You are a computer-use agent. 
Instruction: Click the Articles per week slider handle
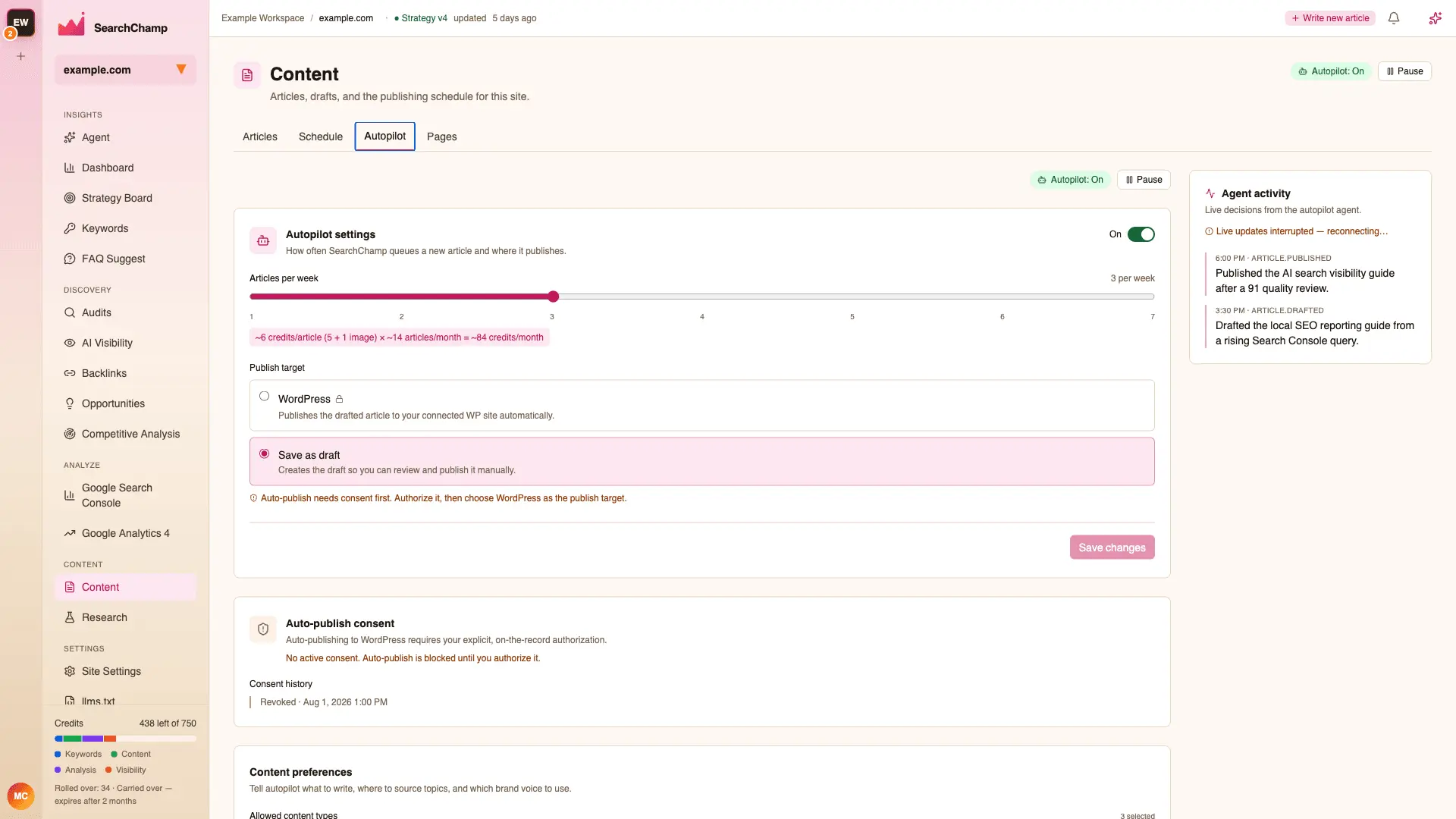[554, 297]
